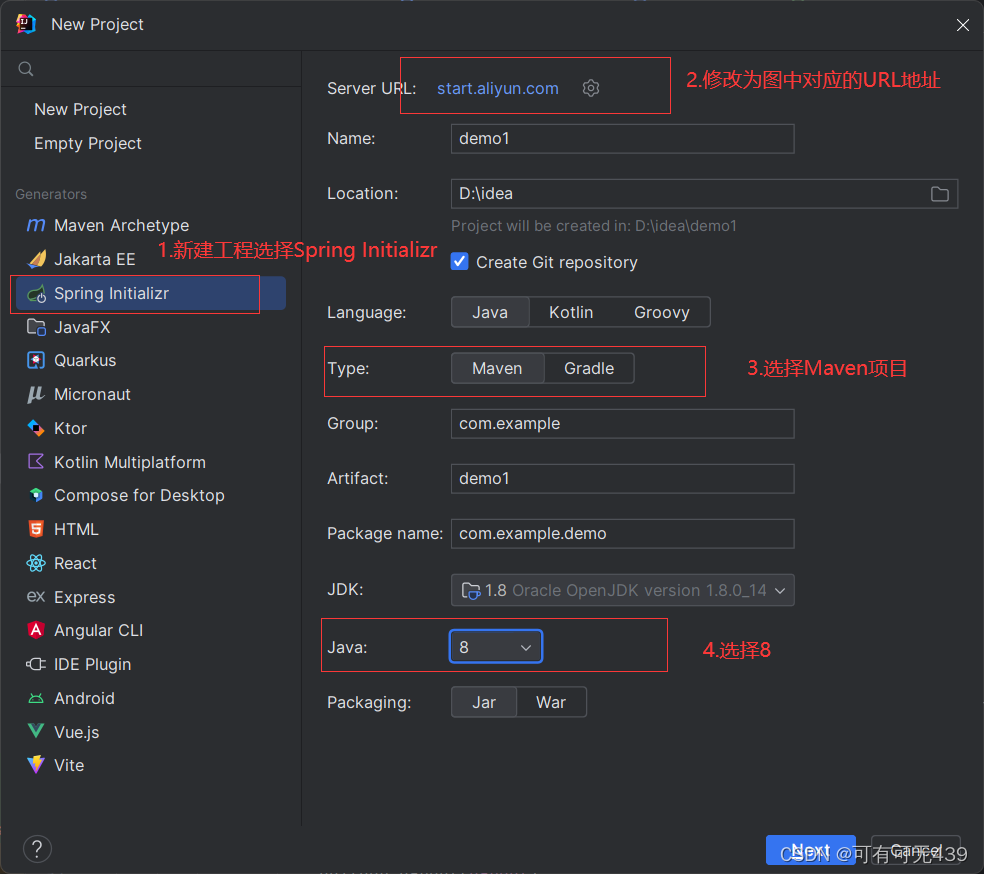
Task: Click the Maven Archetype generator icon
Action: [36, 225]
